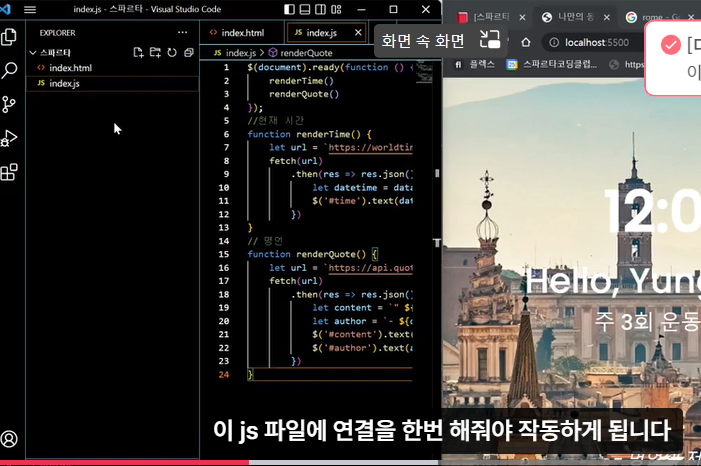This screenshot has width=701, height=466.
Task: Open the Run and Debug view
Action: [9, 138]
